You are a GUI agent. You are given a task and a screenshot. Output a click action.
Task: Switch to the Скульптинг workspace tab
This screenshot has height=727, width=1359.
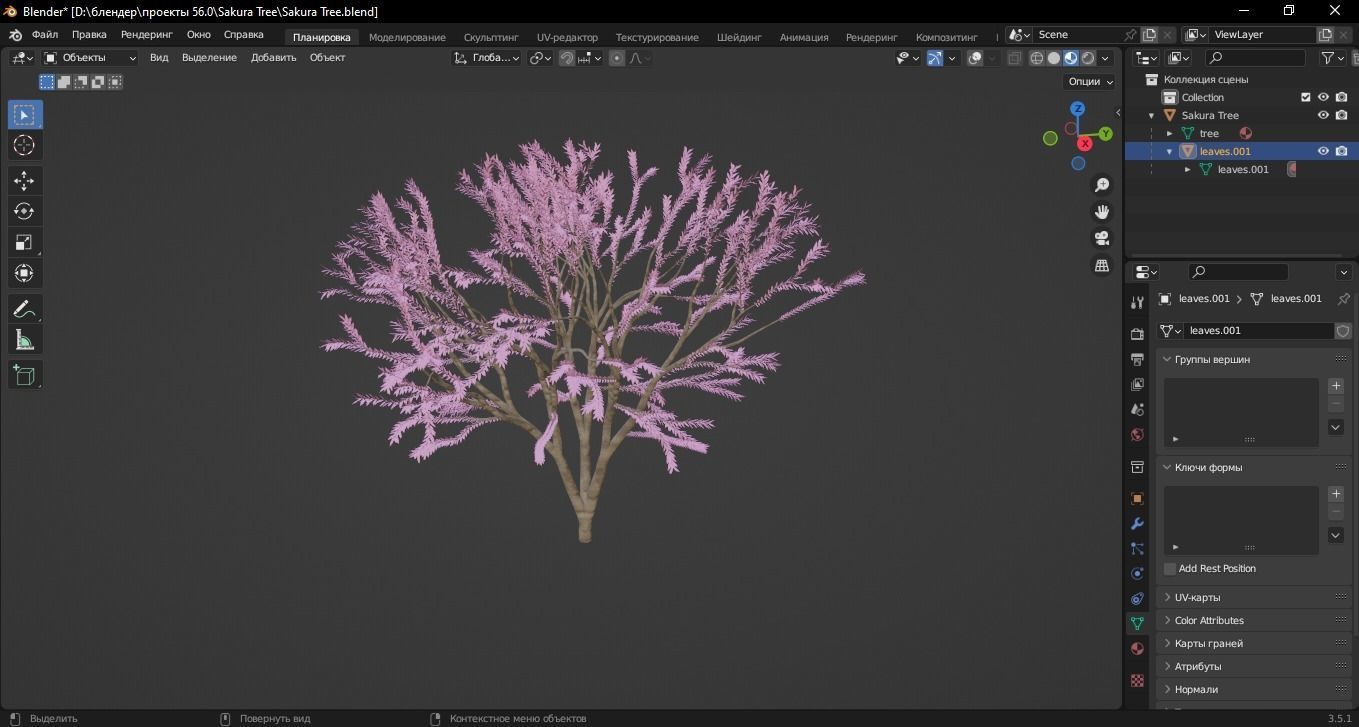pos(491,37)
